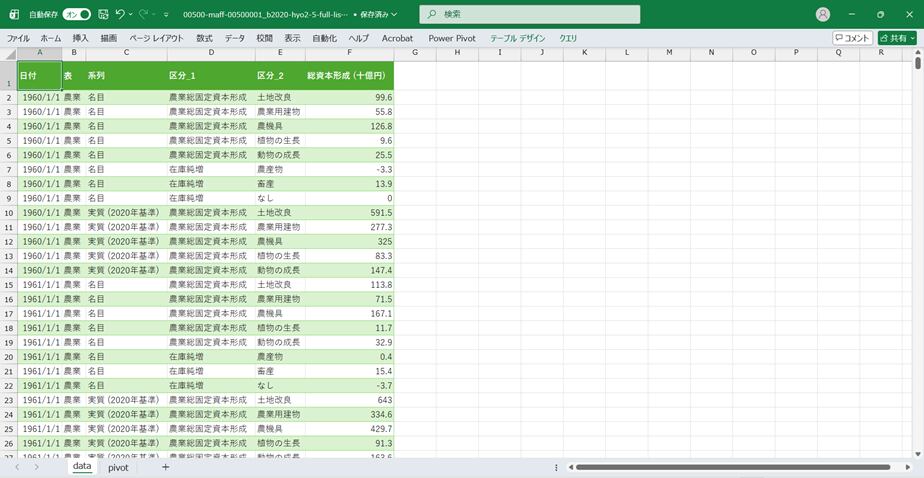
Task: Add a new sheet with plus icon
Action: click(166, 467)
